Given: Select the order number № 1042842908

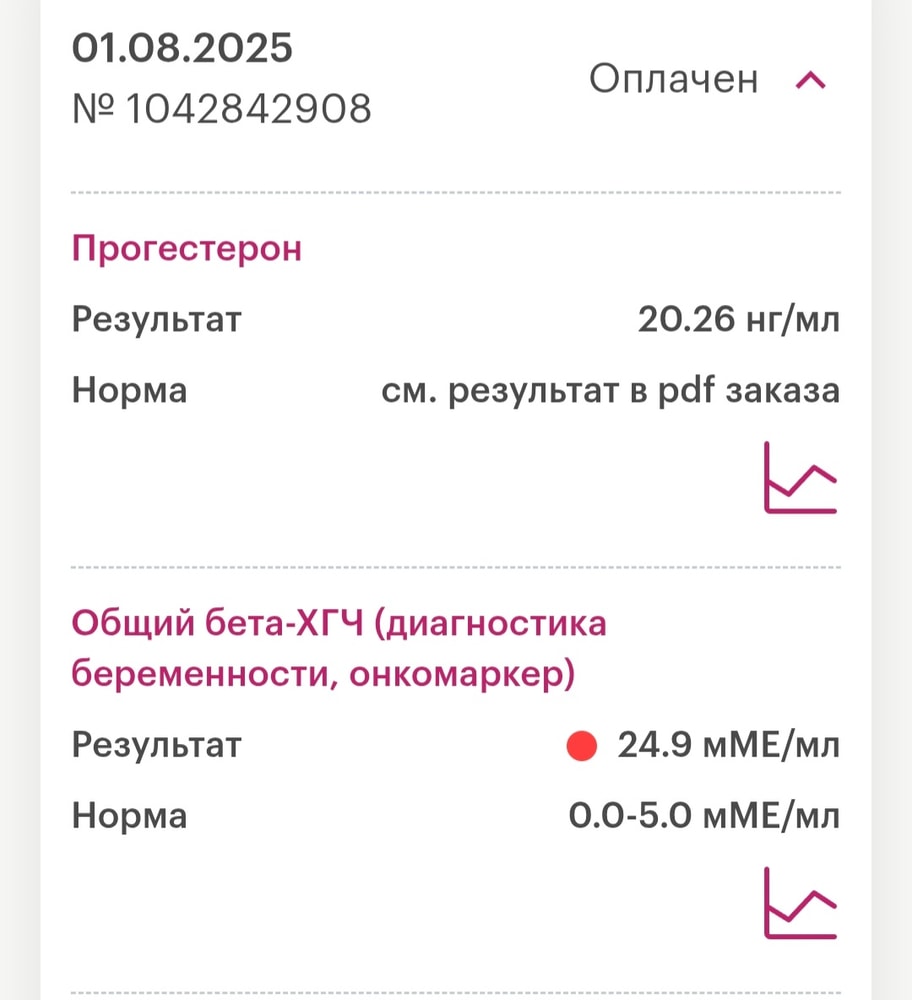Looking at the screenshot, I should coord(221,108).
